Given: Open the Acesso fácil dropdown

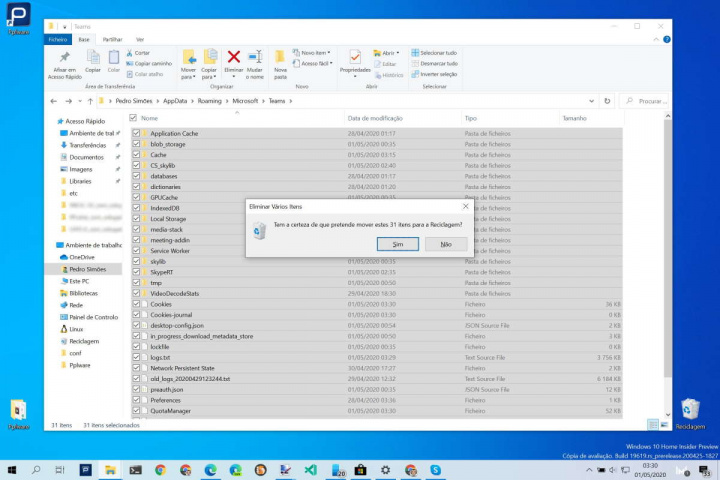Looking at the screenshot, I should pyautogui.click(x=315, y=62).
